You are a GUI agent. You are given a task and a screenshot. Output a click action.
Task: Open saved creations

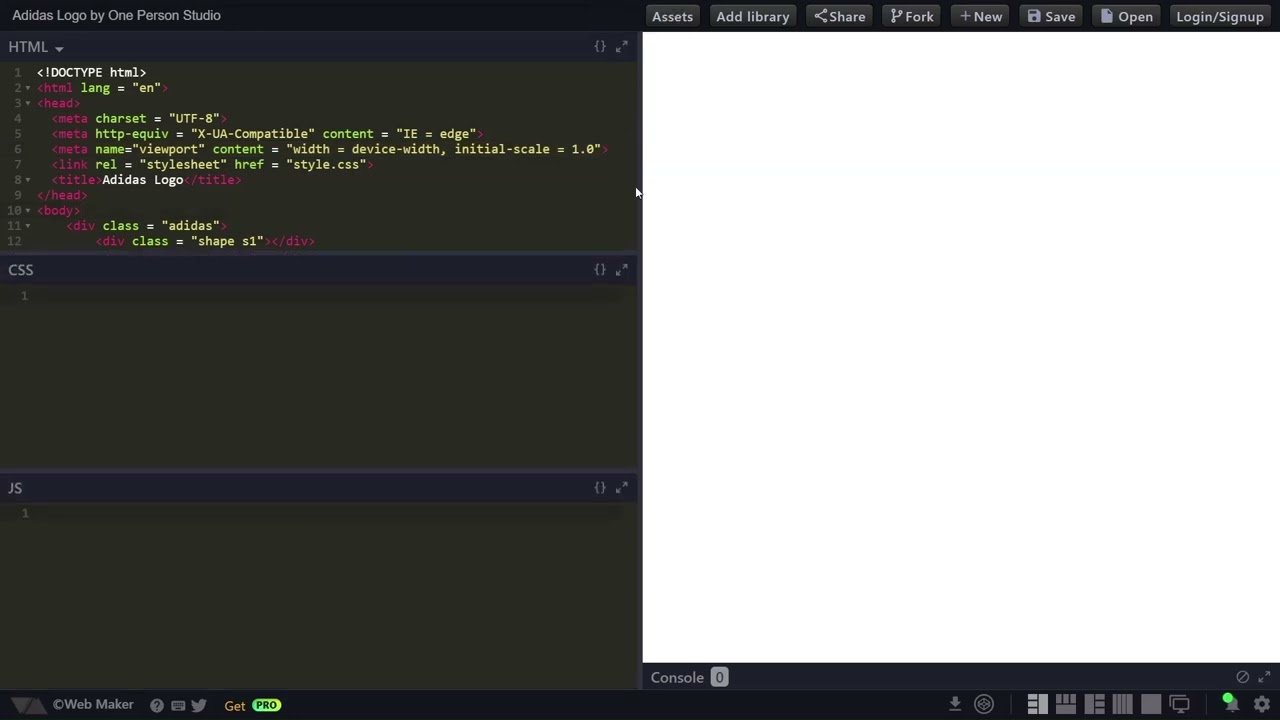(1127, 16)
